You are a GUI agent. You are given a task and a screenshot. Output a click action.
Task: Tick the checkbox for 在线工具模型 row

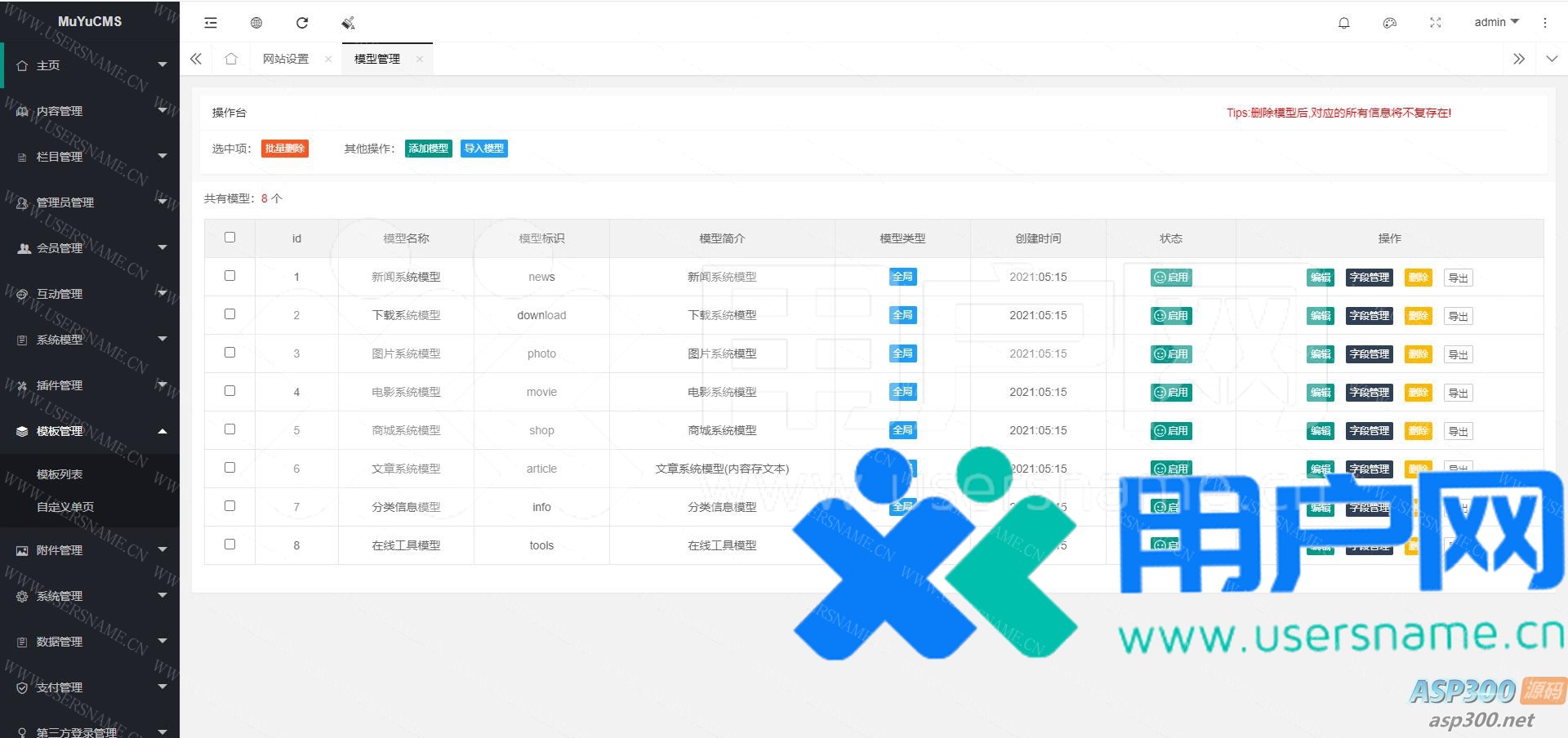pos(229,545)
